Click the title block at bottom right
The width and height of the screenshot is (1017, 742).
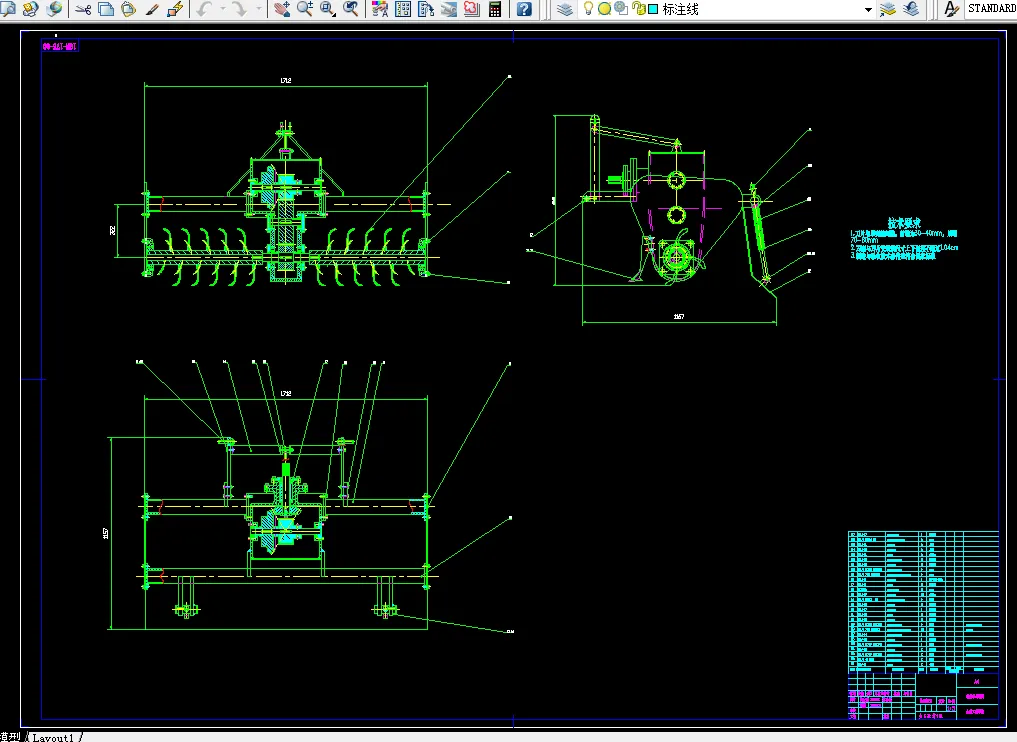(924, 696)
